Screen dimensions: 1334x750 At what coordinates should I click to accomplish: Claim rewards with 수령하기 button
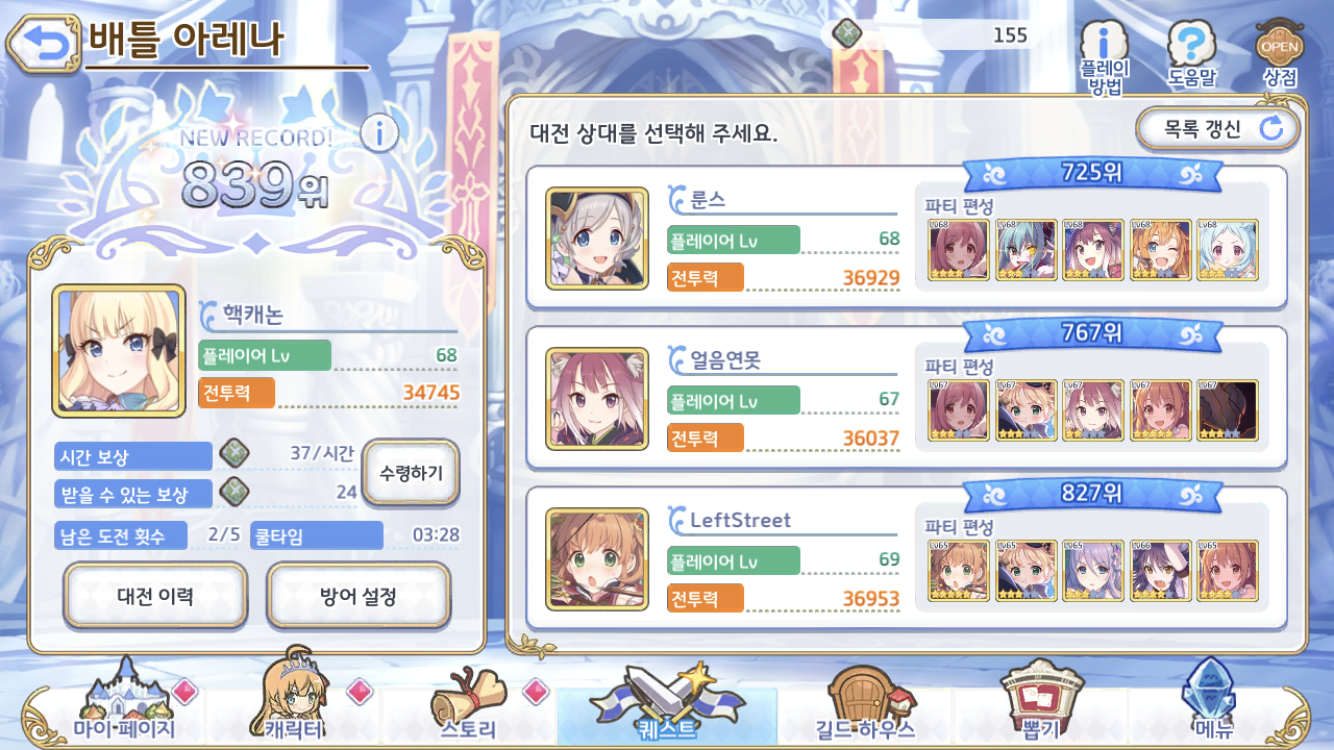coord(411,473)
